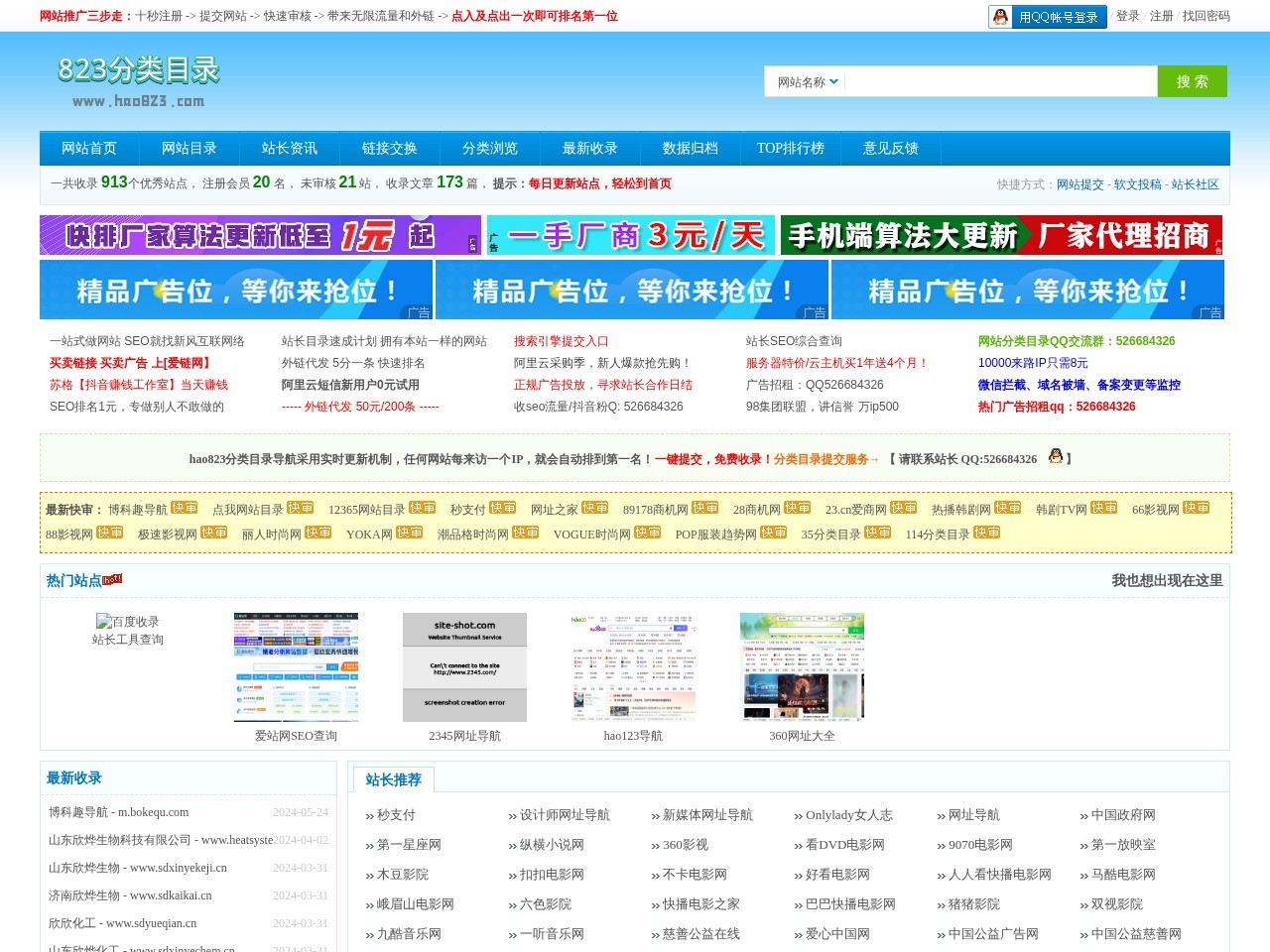Click the 一手厂商3元/天 banner ad
Viewport: 1270px width, 952px height.
tap(631, 235)
